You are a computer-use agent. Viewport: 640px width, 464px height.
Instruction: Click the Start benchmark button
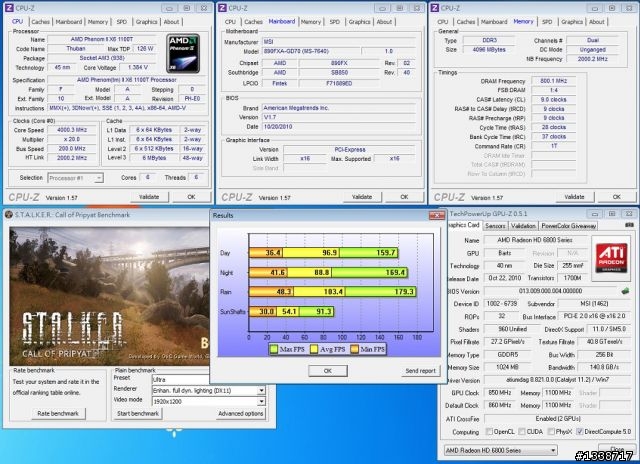138,413
